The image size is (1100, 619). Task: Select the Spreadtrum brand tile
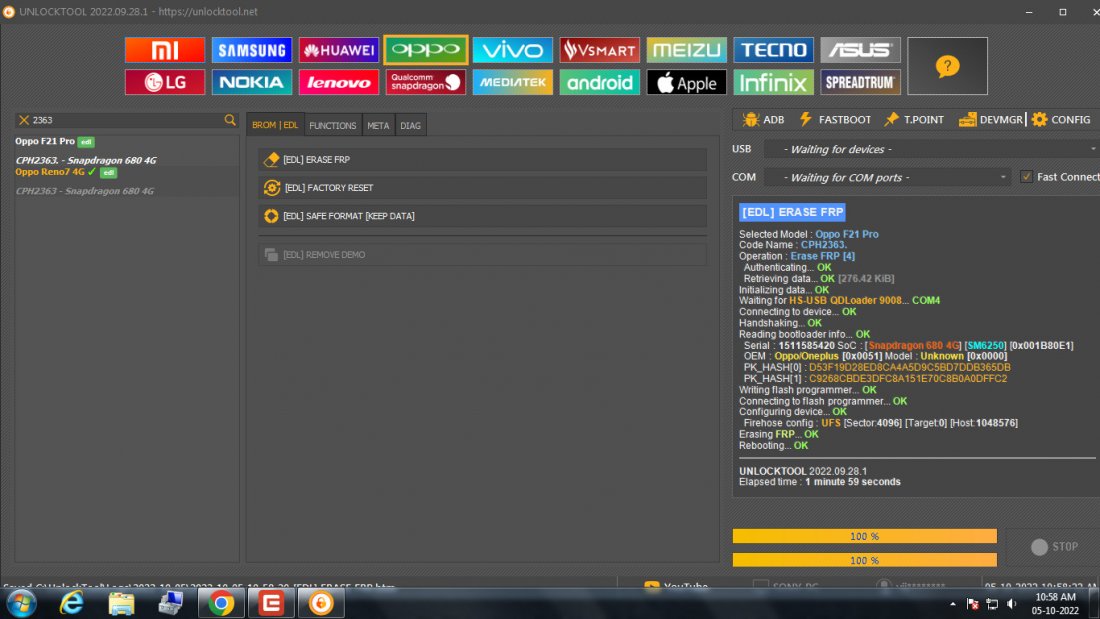pyautogui.click(x=861, y=82)
